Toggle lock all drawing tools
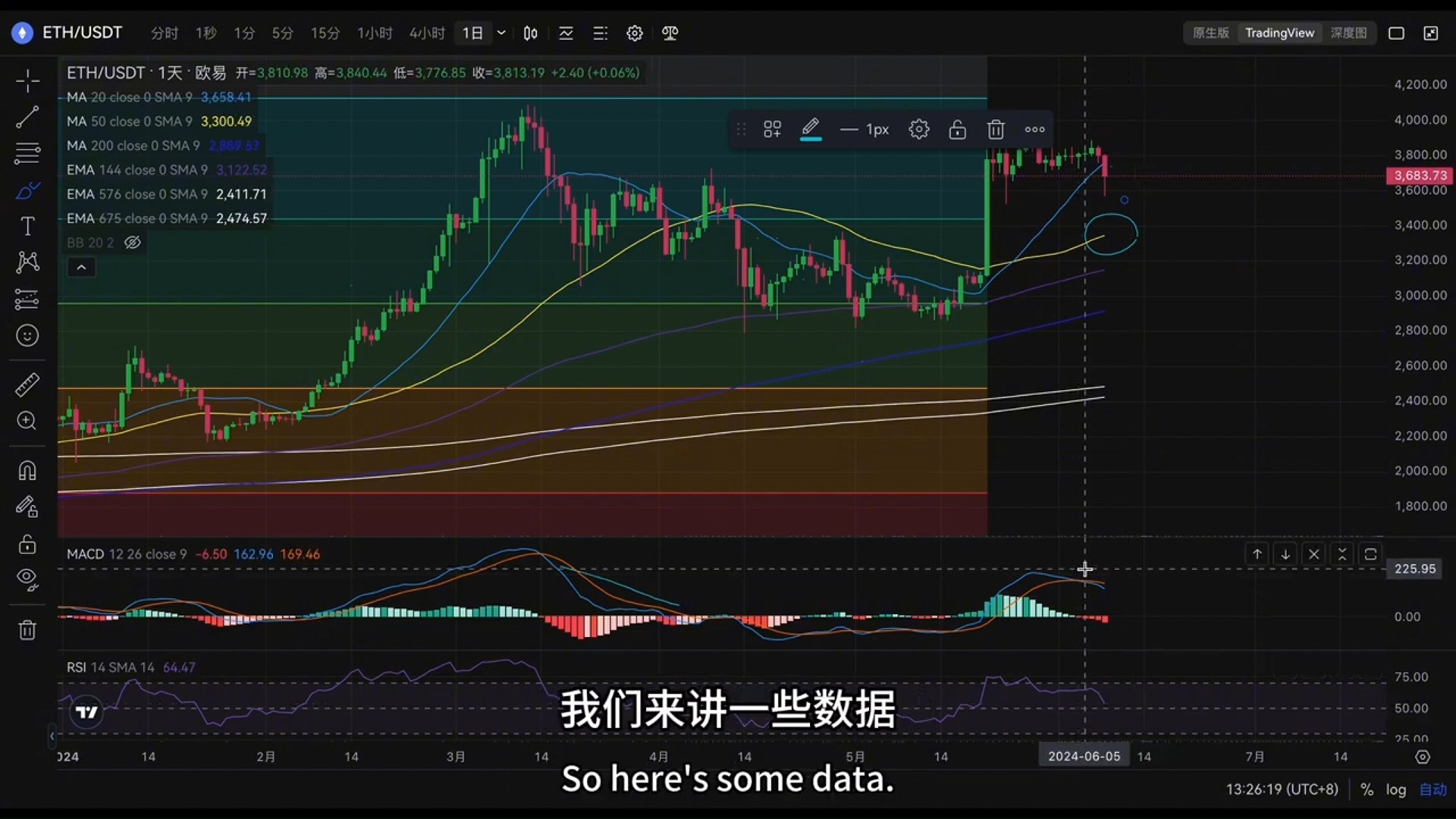This screenshot has height=819, width=1456. [x=27, y=544]
